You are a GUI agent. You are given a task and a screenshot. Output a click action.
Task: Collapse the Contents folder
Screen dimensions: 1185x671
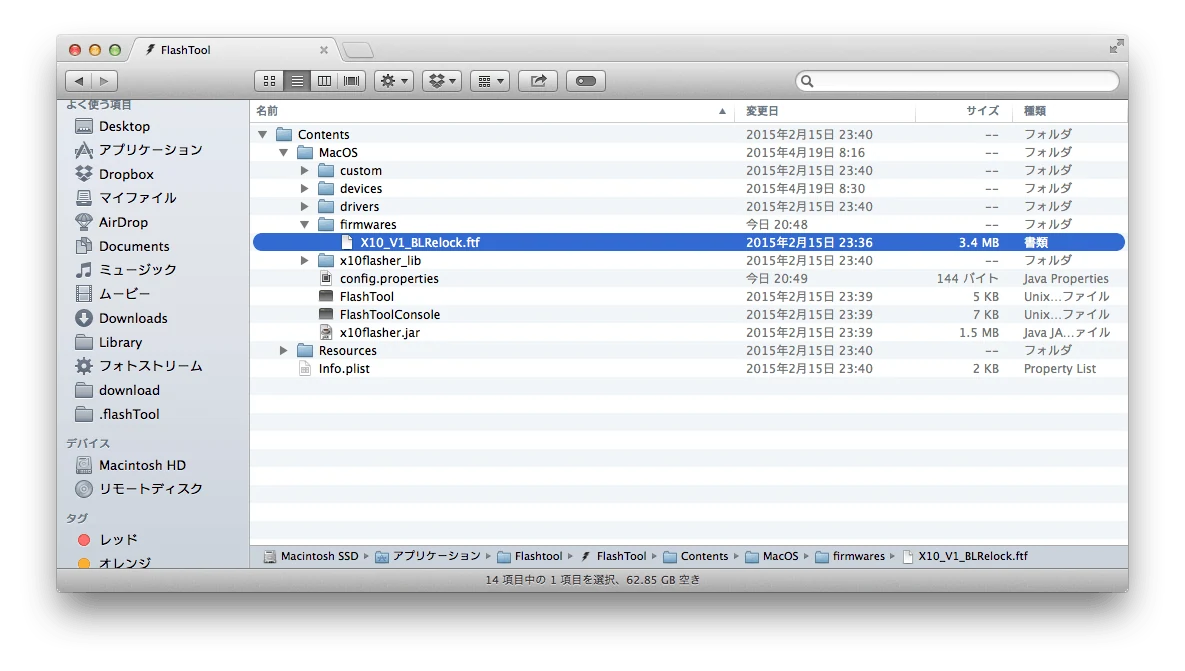tap(262, 135)
